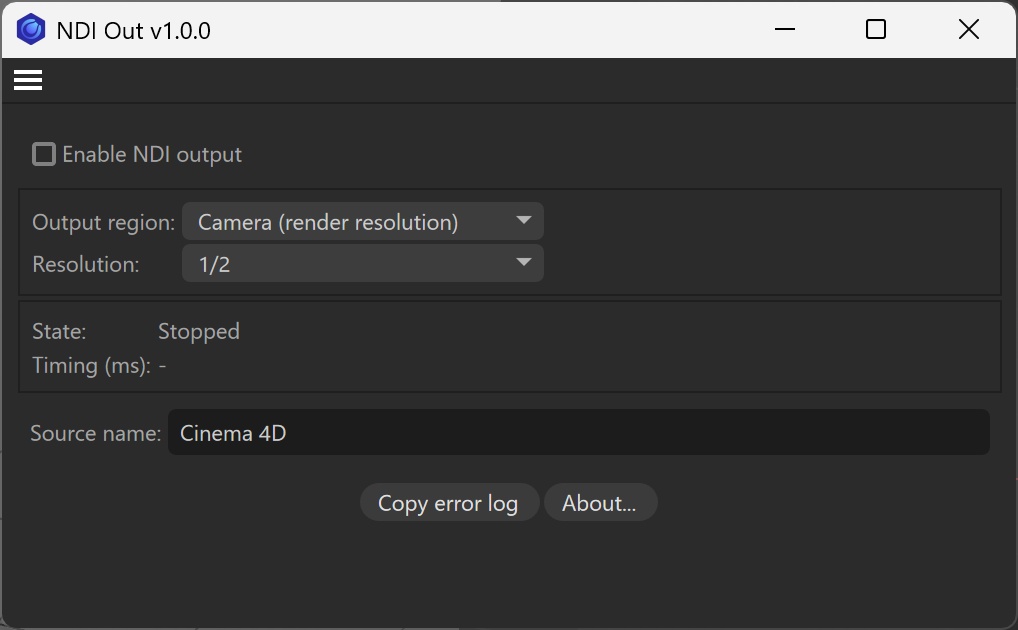The height and width of the screenshot is (630, 1018).
Task: Open the hamburger menu icon
Action: click(x=28, y=81)
